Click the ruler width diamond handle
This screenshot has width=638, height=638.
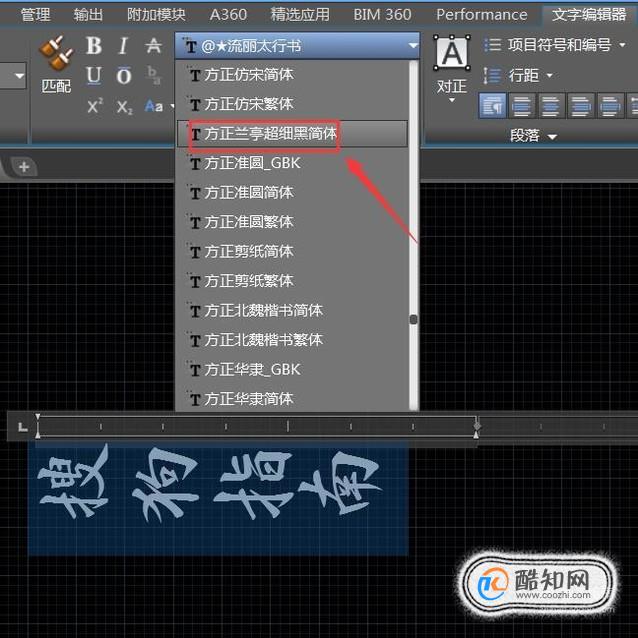(x=477, y=426)
